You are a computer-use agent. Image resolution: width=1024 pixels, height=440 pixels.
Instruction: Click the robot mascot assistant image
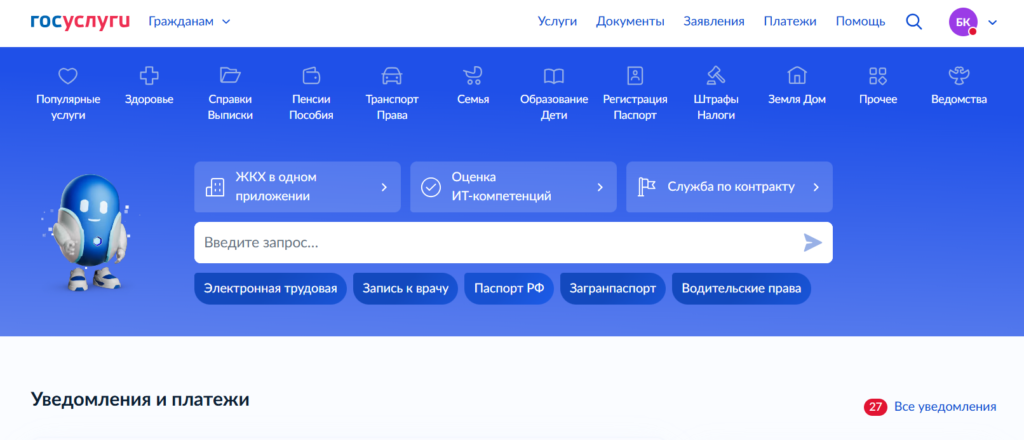[87, 231]
